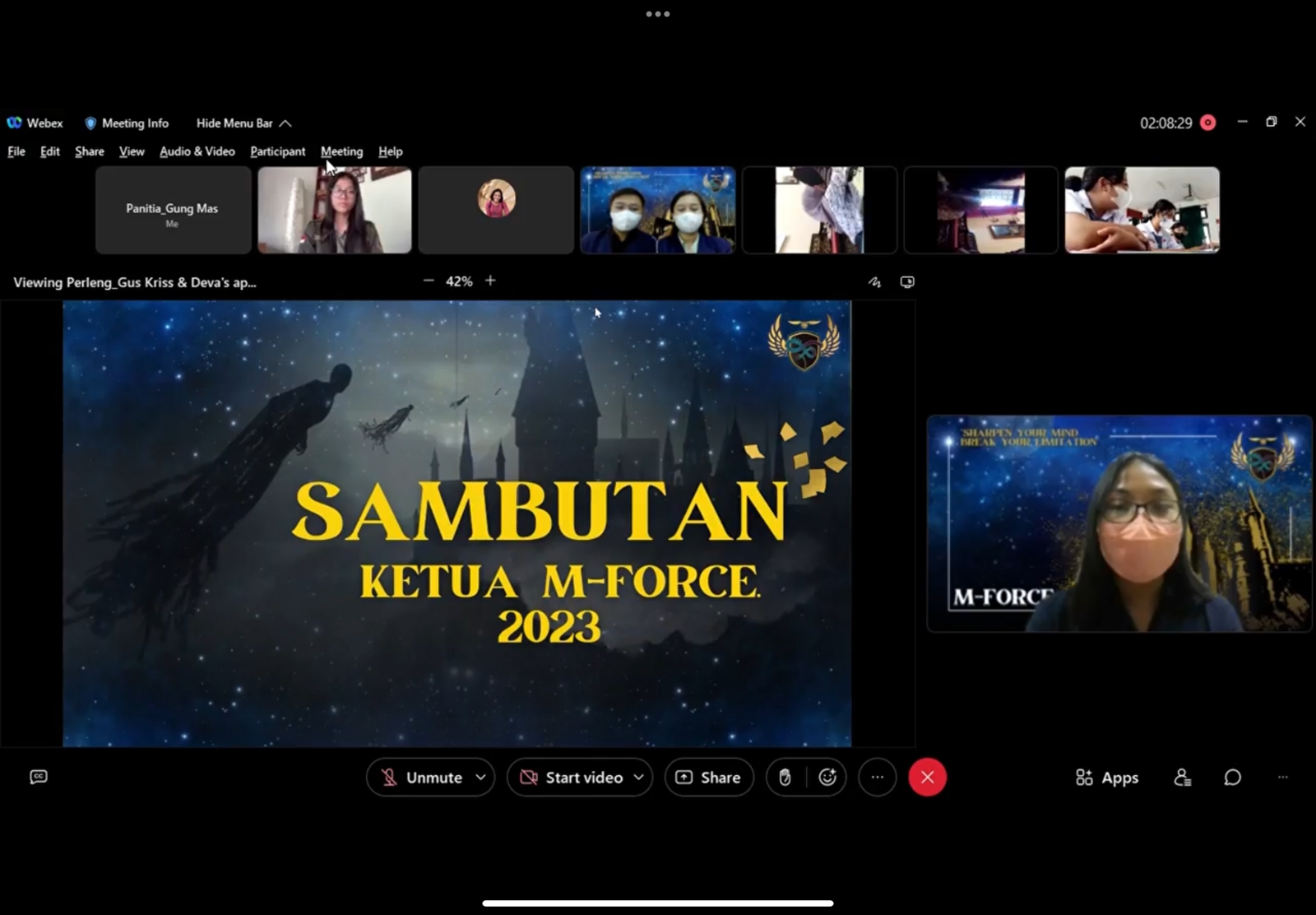The height and width of the screenshot is (915, 1316).
Task: Select the classroom students video thumbnail
Action: tap(1142, 210)
